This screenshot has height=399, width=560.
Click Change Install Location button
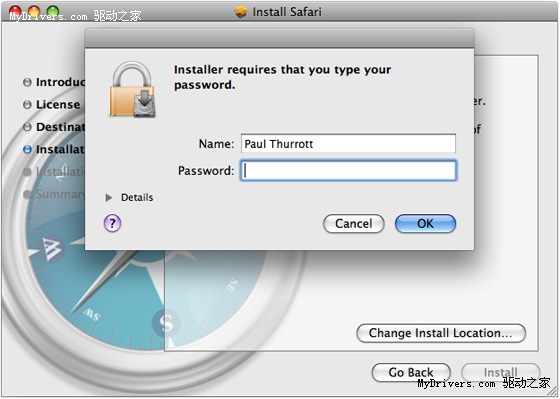[x=441, y=333]
